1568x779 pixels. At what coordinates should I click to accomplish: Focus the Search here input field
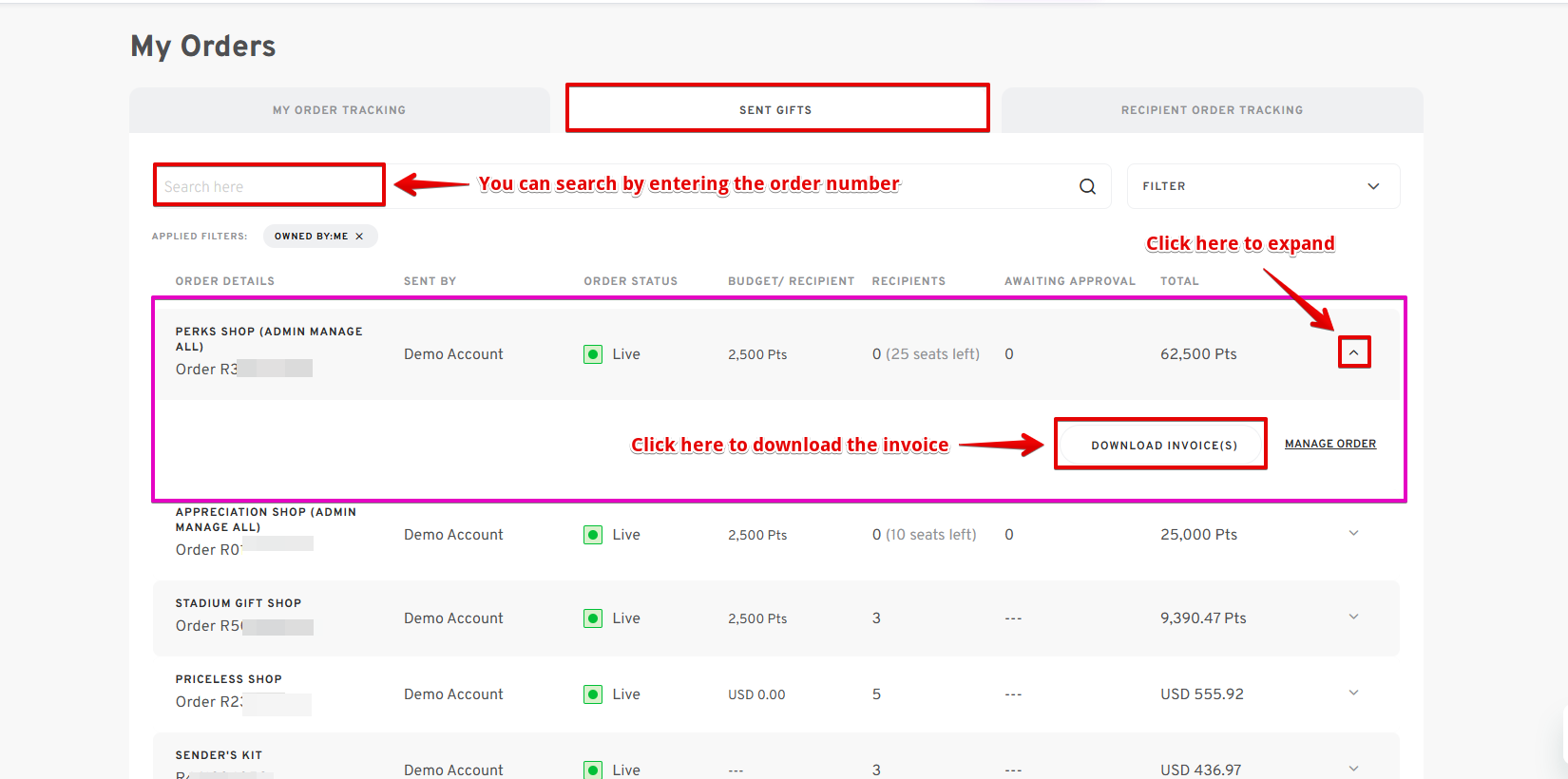pos(269,186)
